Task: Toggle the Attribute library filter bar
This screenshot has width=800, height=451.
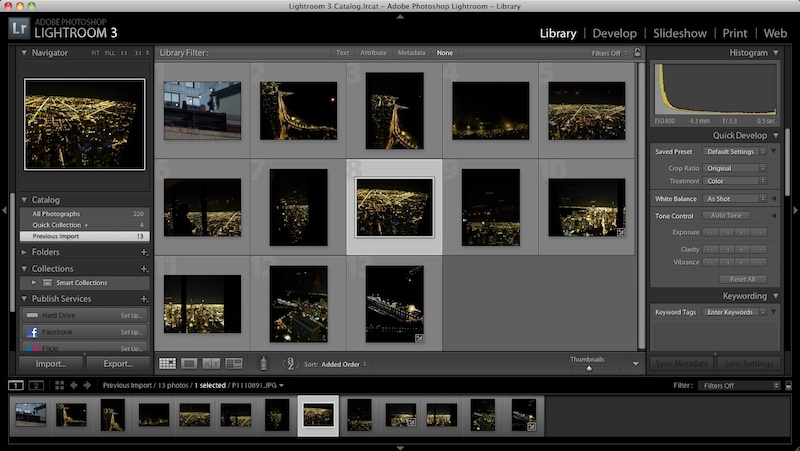Action: [373, 53]
